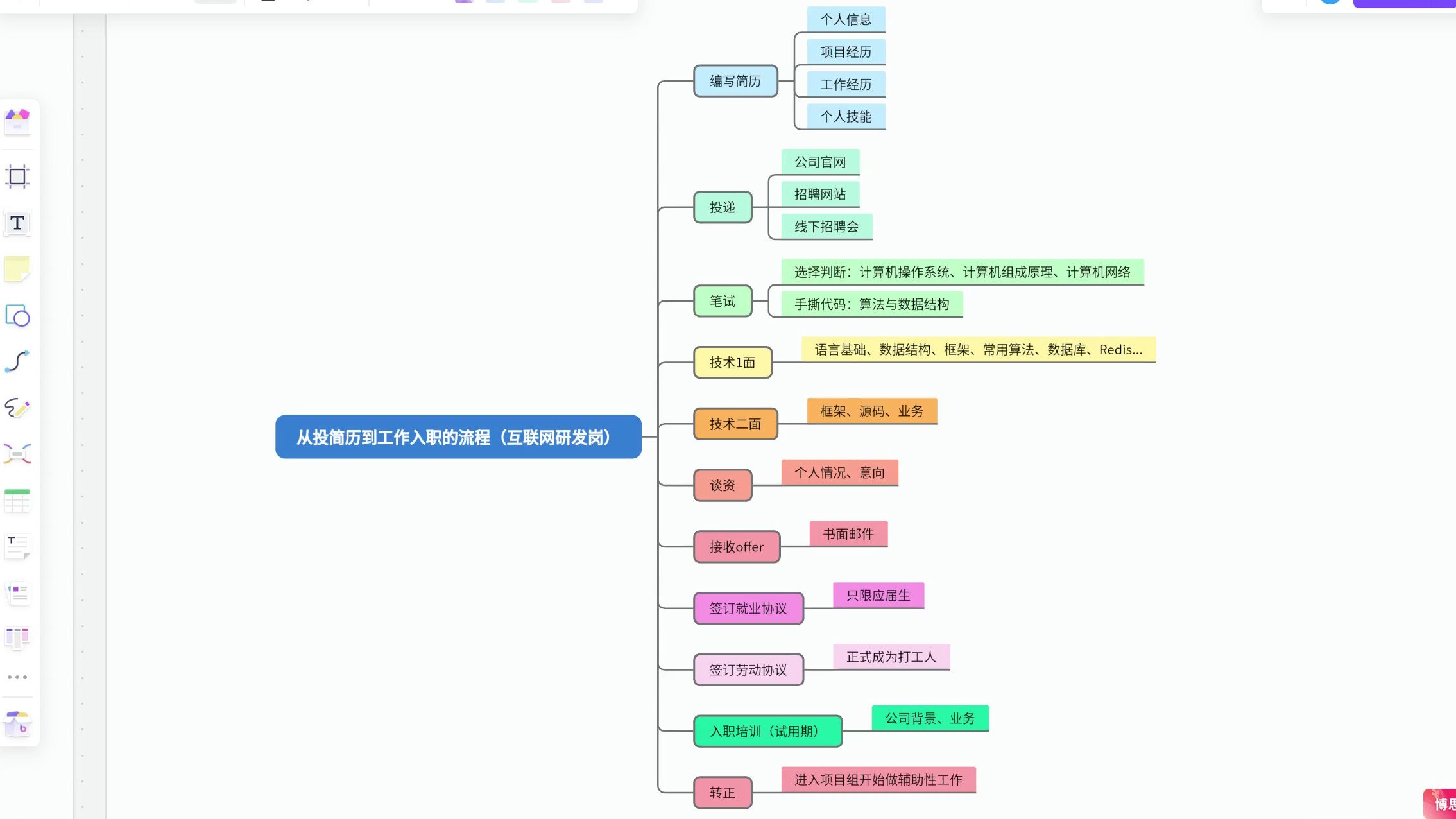Click the 个人技能 subtopic

[x=846, y=117]
